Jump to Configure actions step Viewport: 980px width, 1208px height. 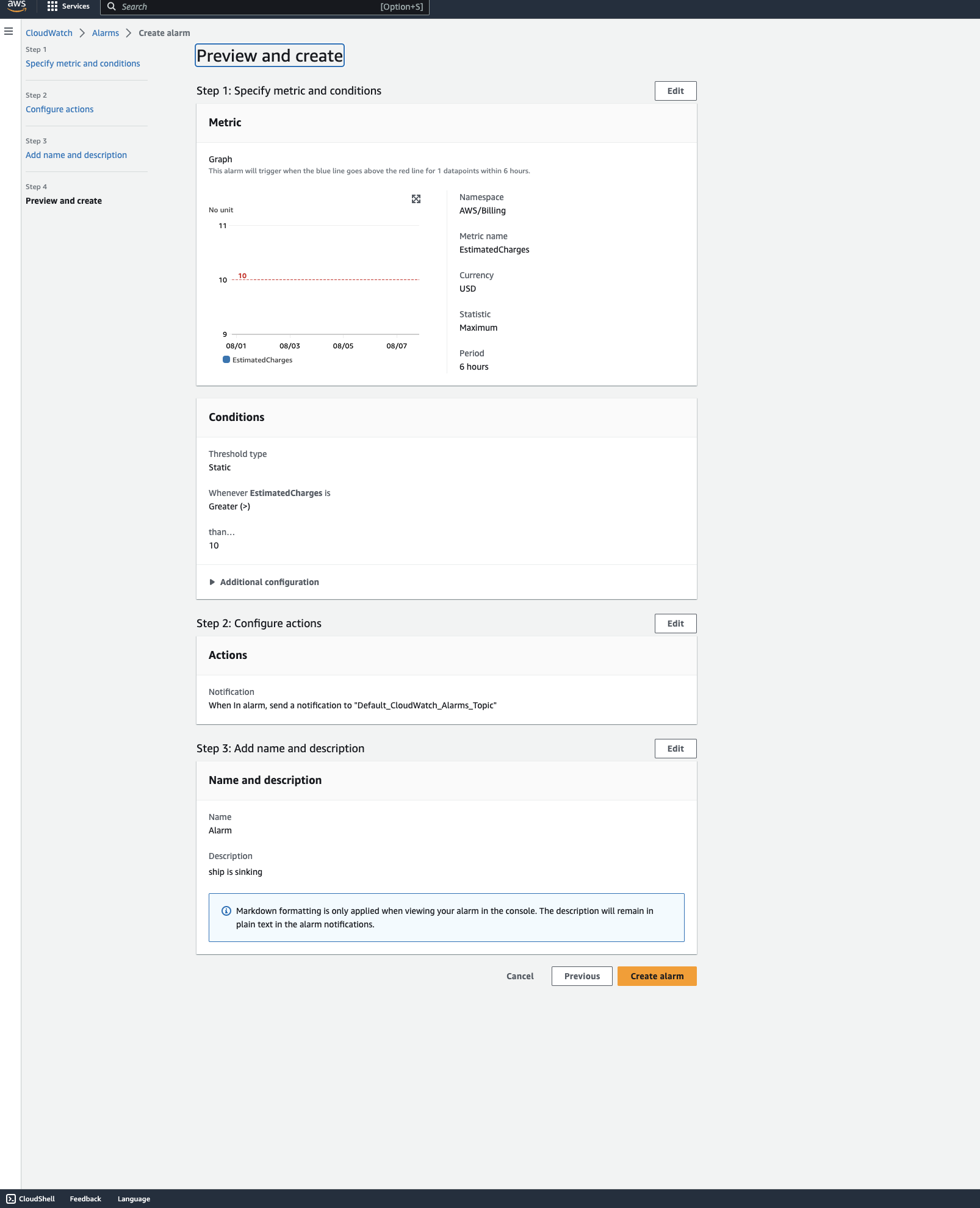click(59, 109)
